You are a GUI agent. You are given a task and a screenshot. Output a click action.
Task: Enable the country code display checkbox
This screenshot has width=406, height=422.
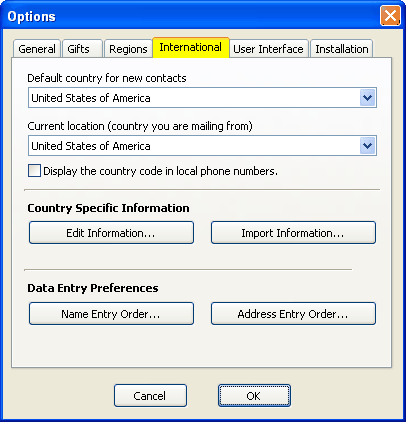click(34, 171)
